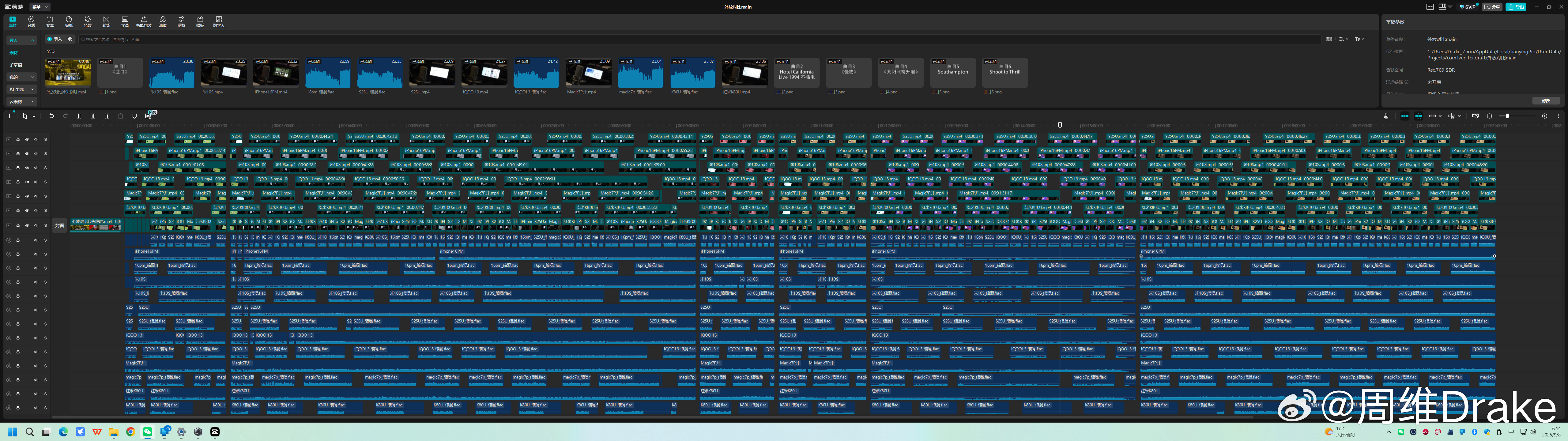
Task: Click the timeline zoom-out magnifier
Action: pyautogui.click(x=1490, y=116)
